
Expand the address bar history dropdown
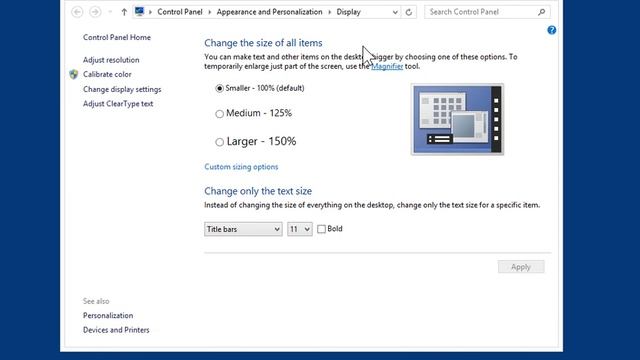pos(395,12)
